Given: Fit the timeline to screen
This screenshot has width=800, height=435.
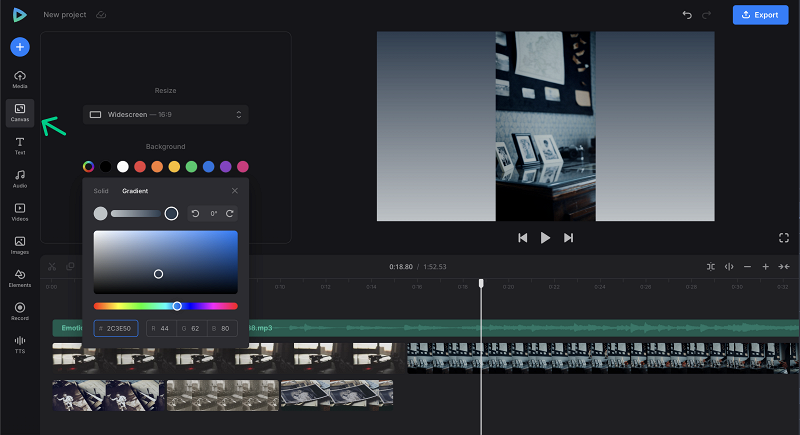Looking at the screenshot, I should tap(784, 267).
